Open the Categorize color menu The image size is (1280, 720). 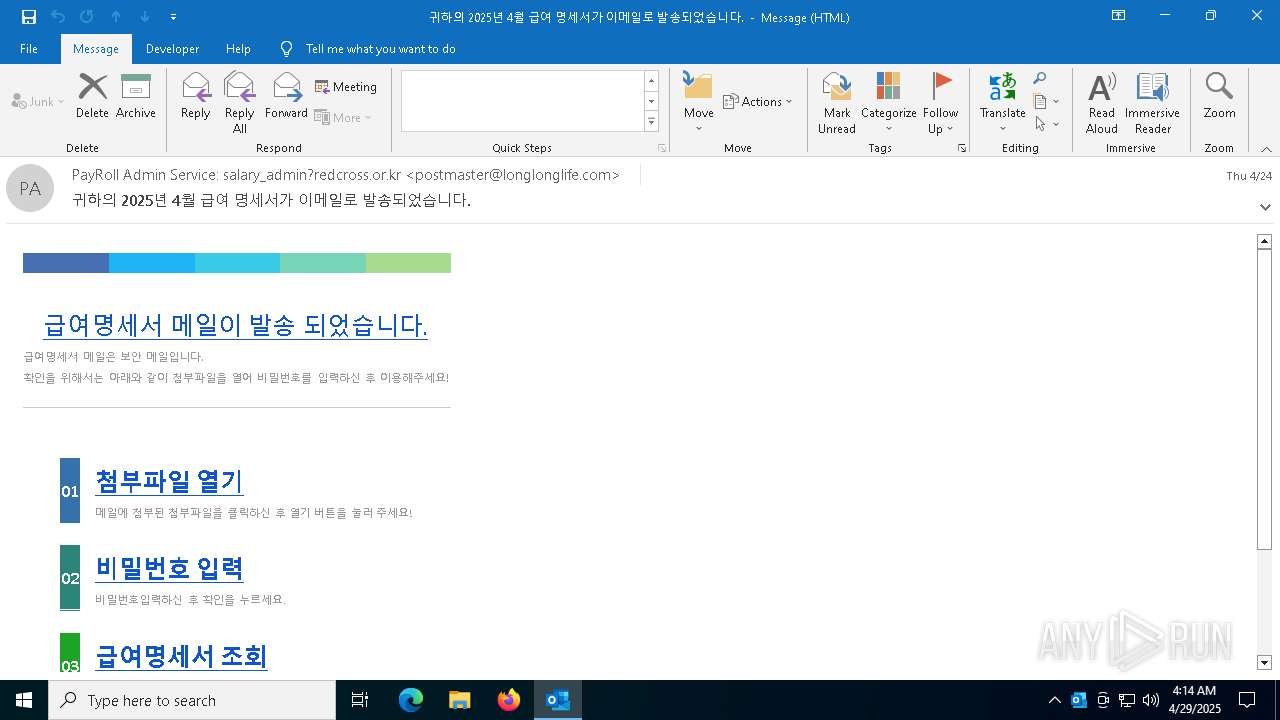888,103
